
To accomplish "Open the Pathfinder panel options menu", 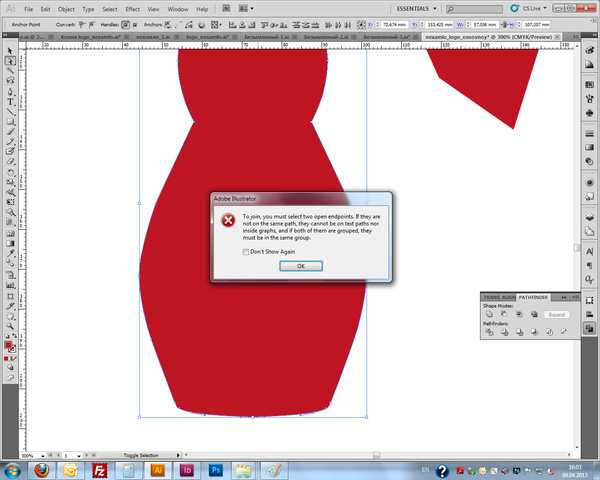I will [576, 297].
